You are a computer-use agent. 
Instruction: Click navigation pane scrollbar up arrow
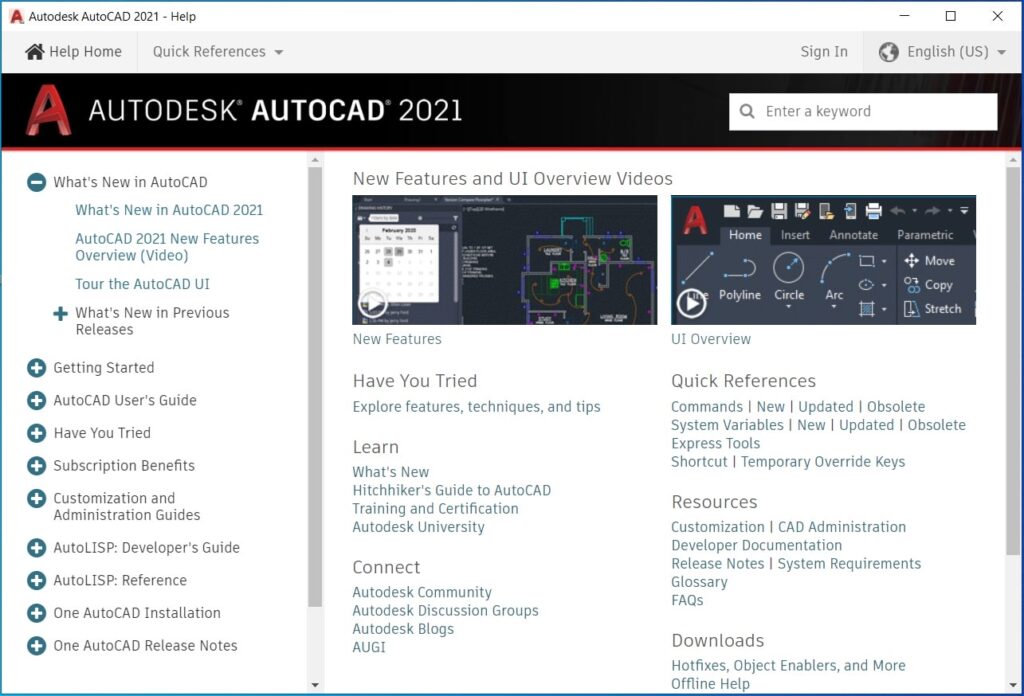coord(315,160)
